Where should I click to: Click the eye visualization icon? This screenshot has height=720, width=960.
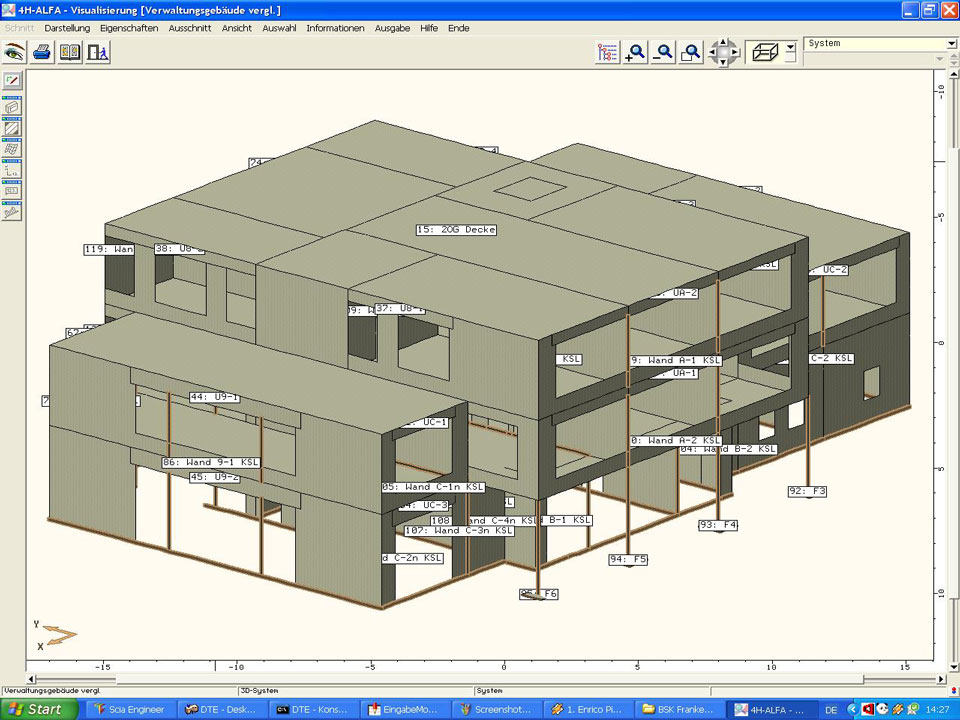coord(14,52)
